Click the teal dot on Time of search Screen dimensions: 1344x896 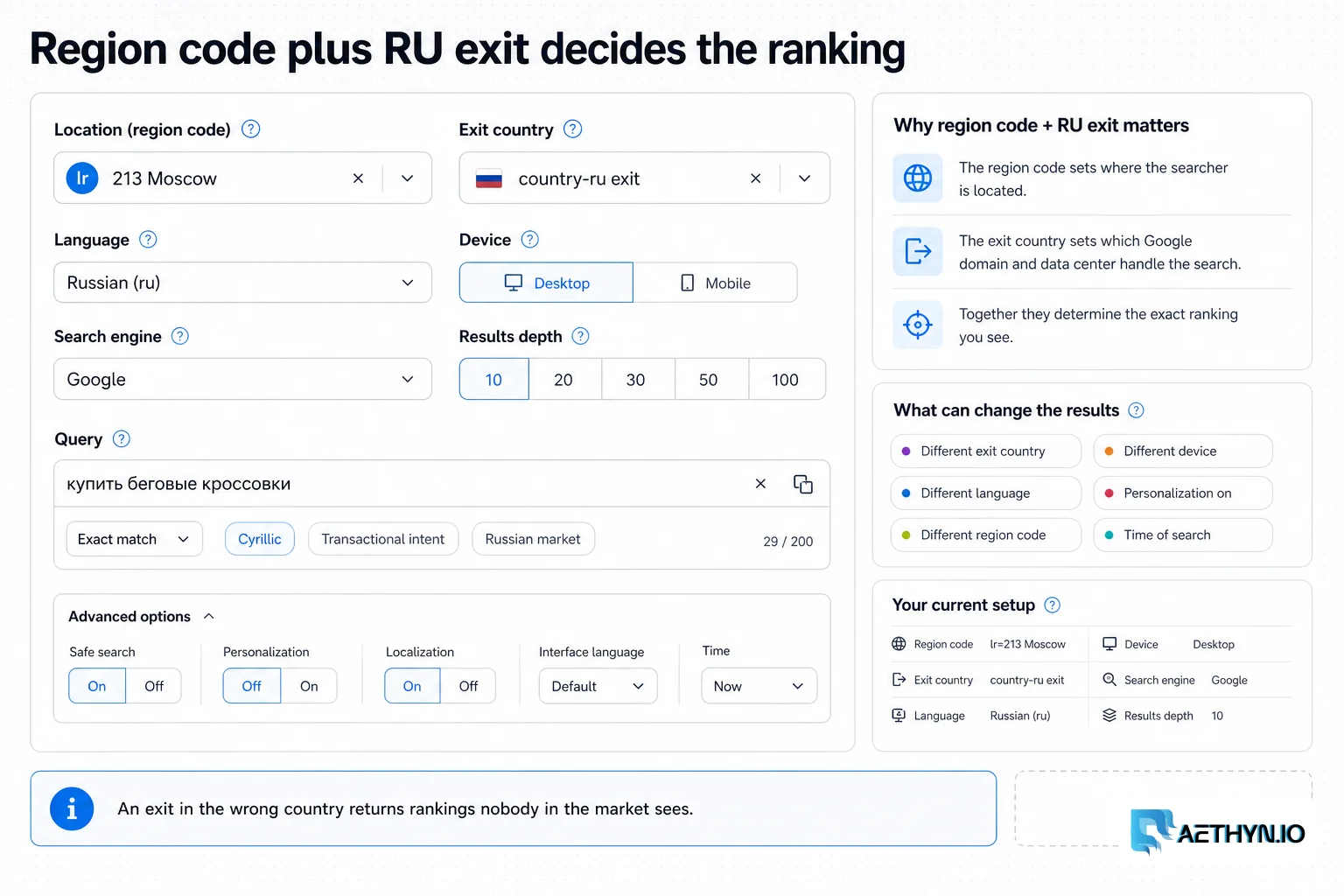pos(1109,535)
